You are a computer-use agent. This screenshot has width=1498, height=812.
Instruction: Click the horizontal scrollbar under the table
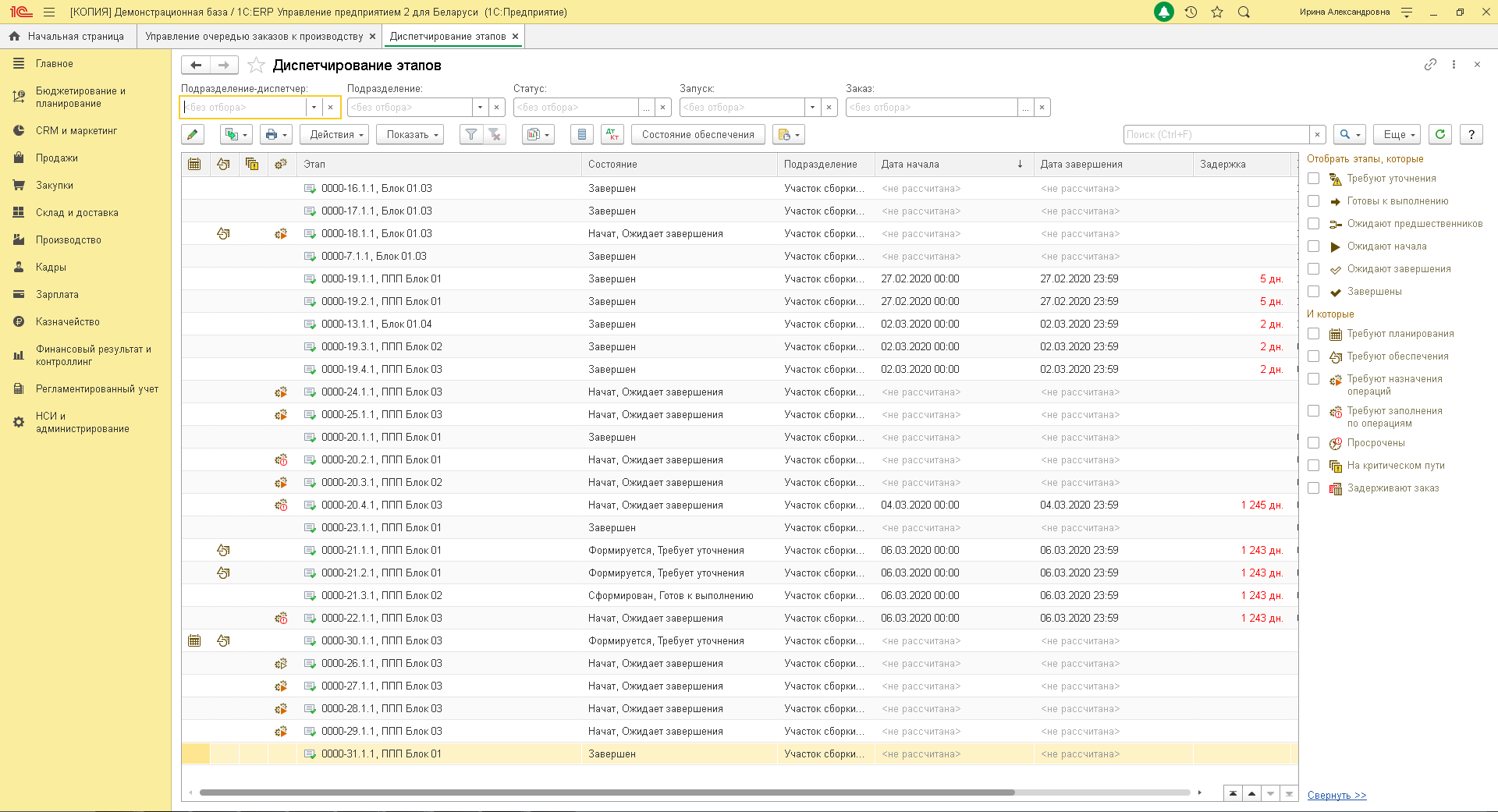pos(607,792)
